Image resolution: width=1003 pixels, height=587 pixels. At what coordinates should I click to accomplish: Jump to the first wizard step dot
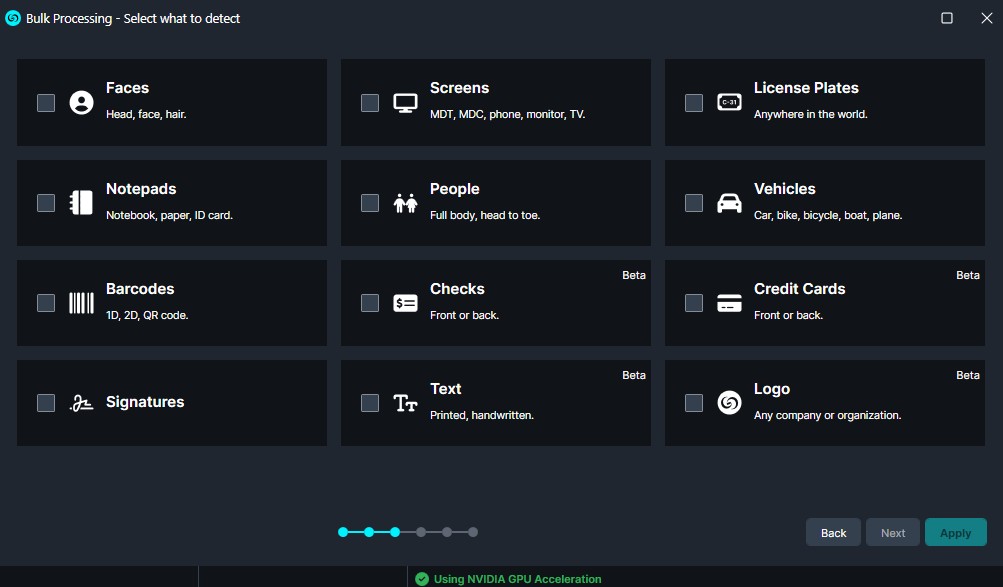tap(343, 532)
